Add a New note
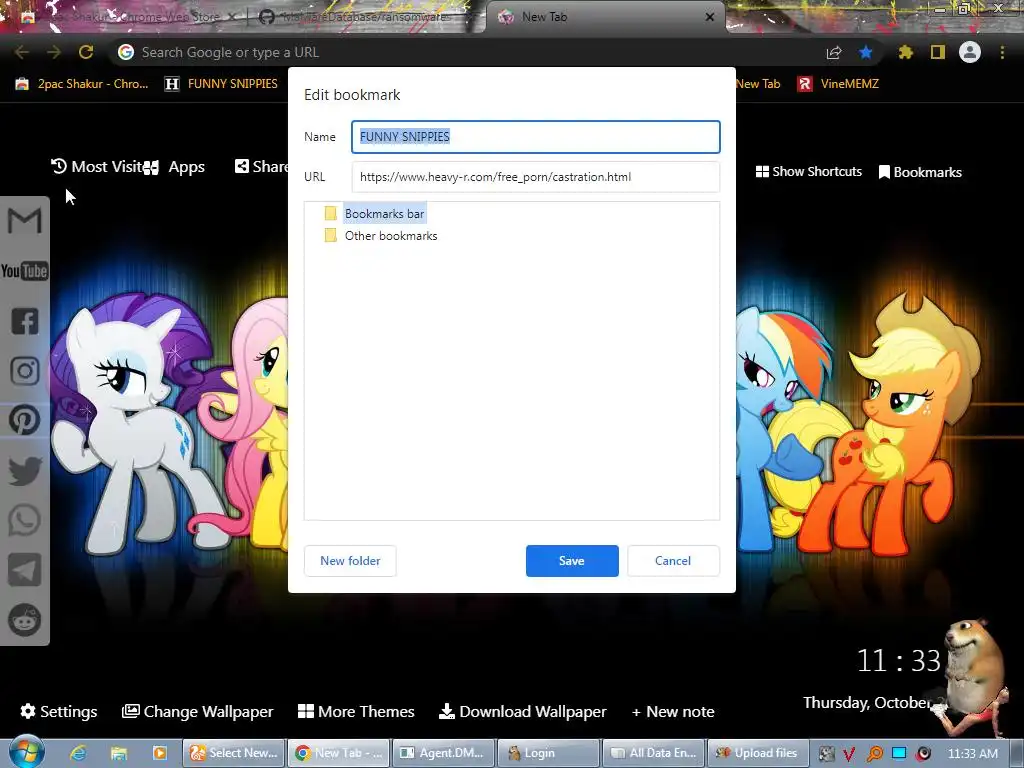Viewport: 1024px width, 768px height. (x=673, y=711)
